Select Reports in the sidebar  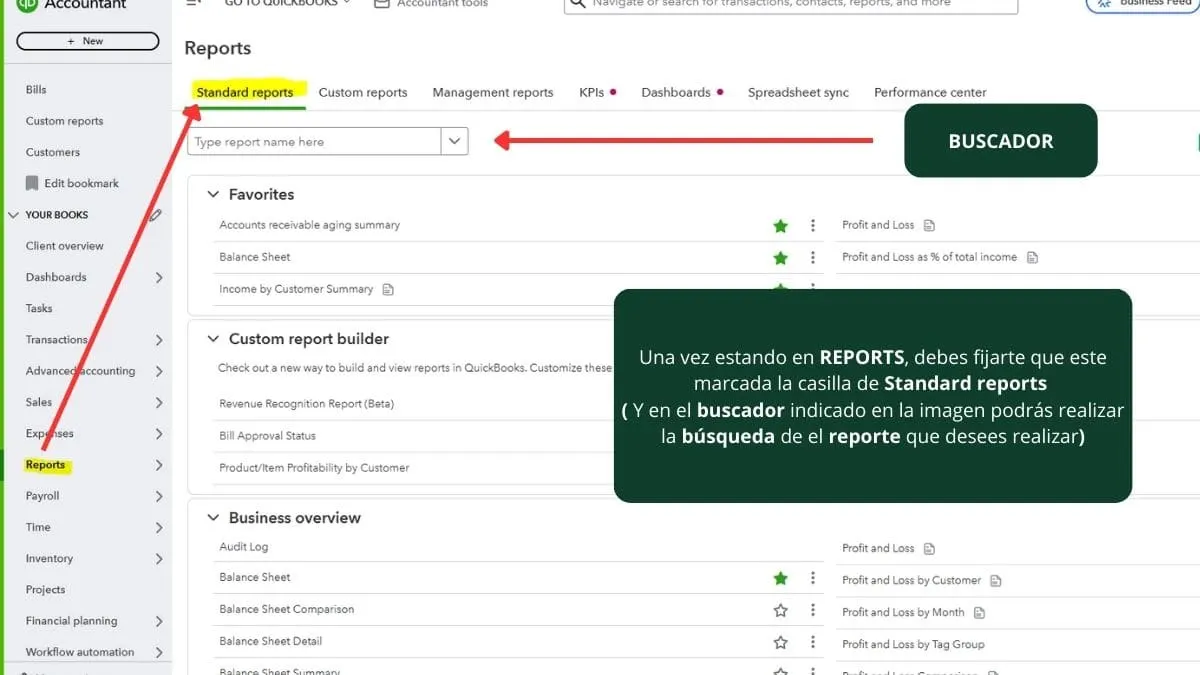tap(45, 465)
